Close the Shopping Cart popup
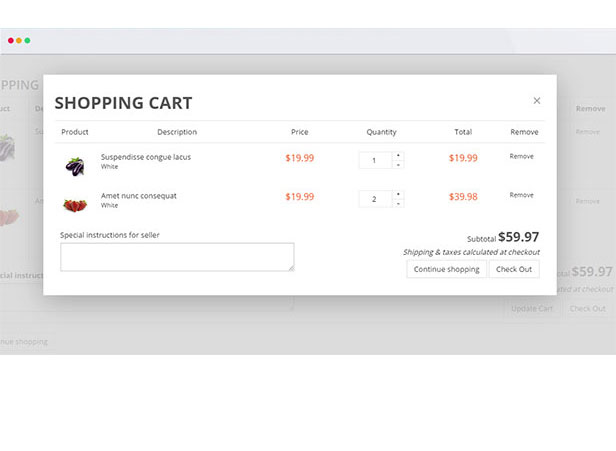The height and width of the screenshot is (451, 616). [x=537, y=100]
